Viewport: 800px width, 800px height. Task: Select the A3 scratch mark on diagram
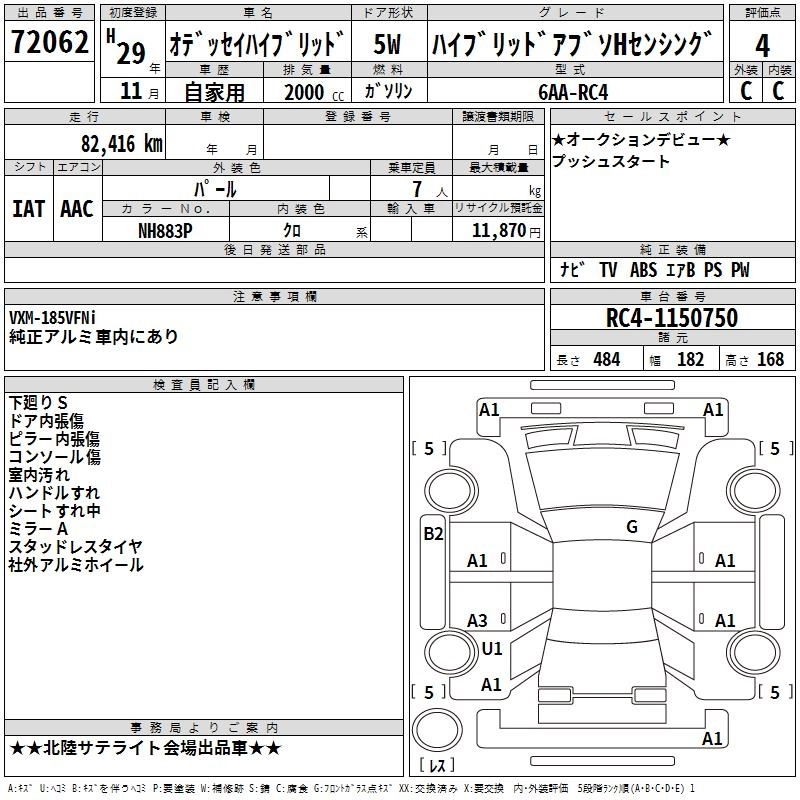pyautogui.click(x=478, y=621)
